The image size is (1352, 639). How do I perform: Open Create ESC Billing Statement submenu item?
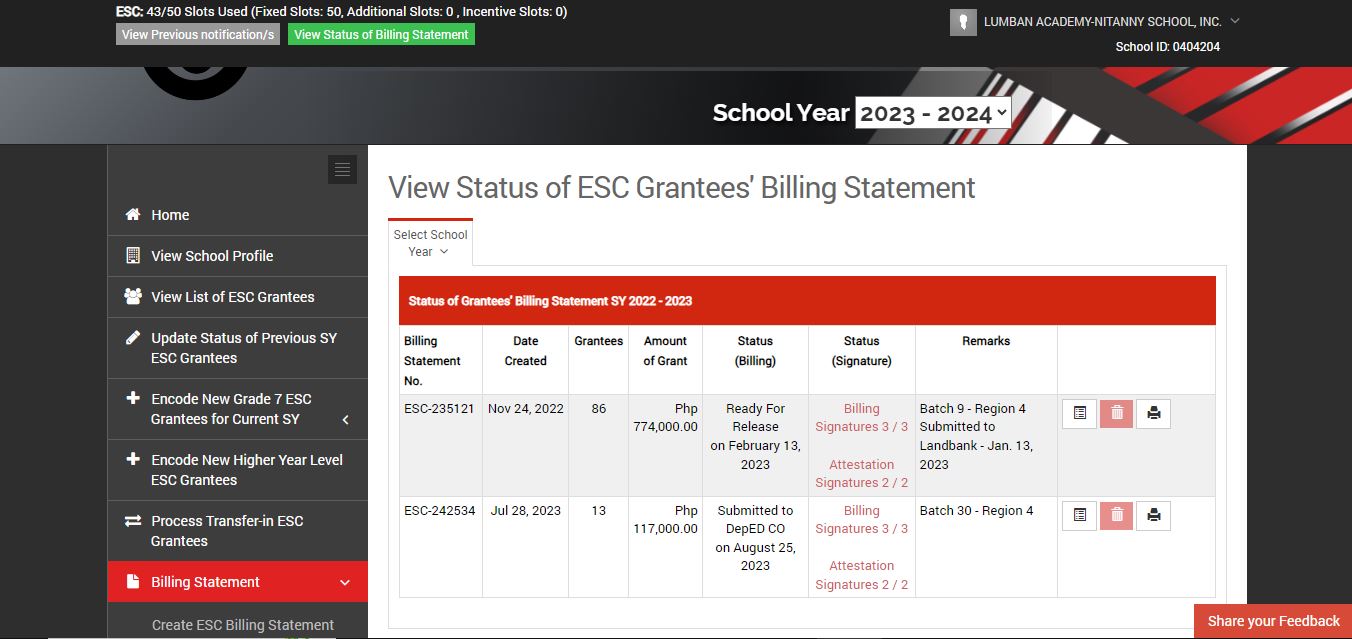[x=243, y=625]
